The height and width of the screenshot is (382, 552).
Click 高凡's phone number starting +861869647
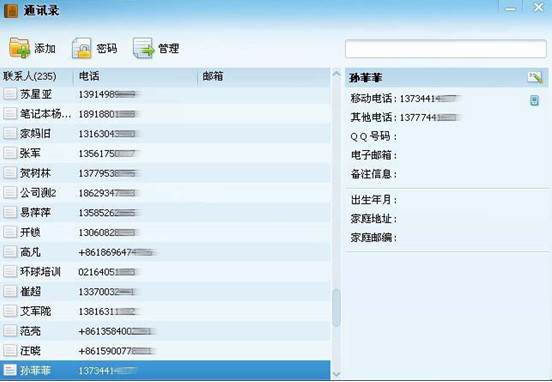click(x=117, y=252)
